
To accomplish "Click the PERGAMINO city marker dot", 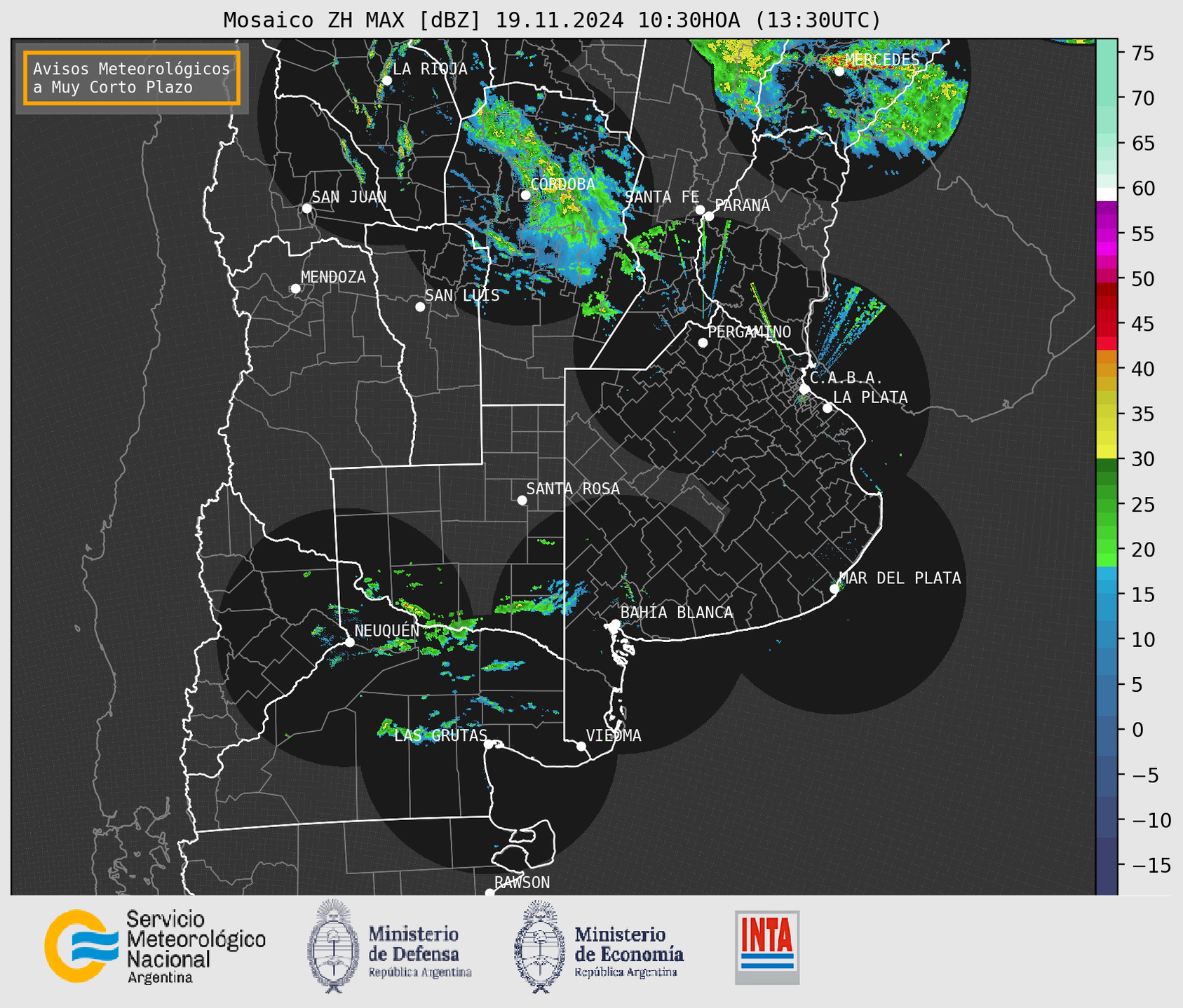I will 703,343.
